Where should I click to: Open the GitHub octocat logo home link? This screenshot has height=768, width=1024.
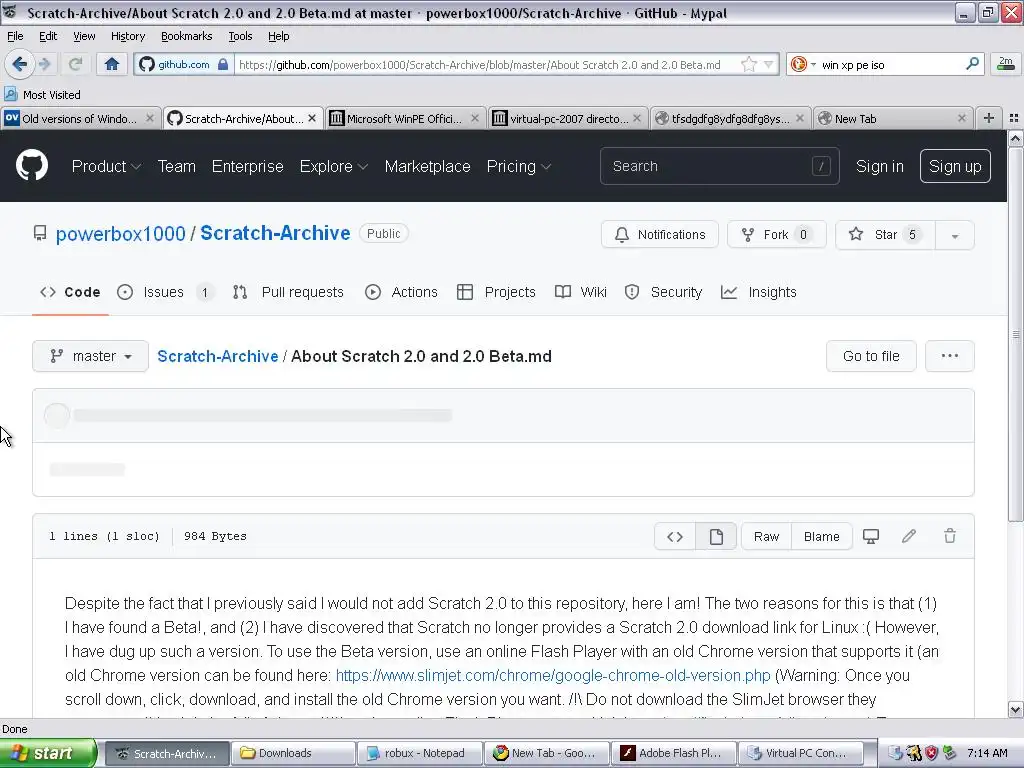(32, 165)
